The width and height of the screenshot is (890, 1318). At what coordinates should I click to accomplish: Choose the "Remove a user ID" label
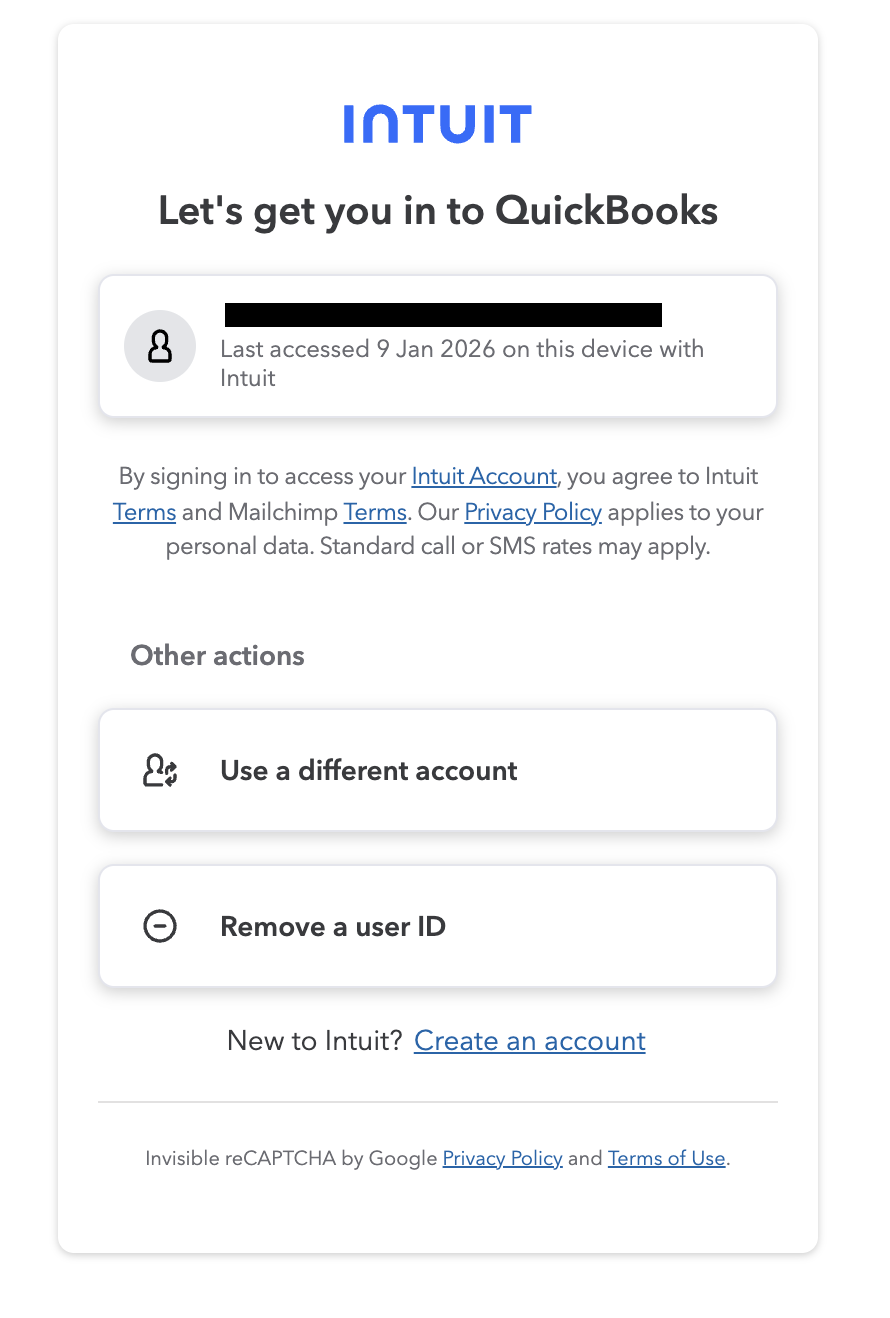tap(333, 926)
